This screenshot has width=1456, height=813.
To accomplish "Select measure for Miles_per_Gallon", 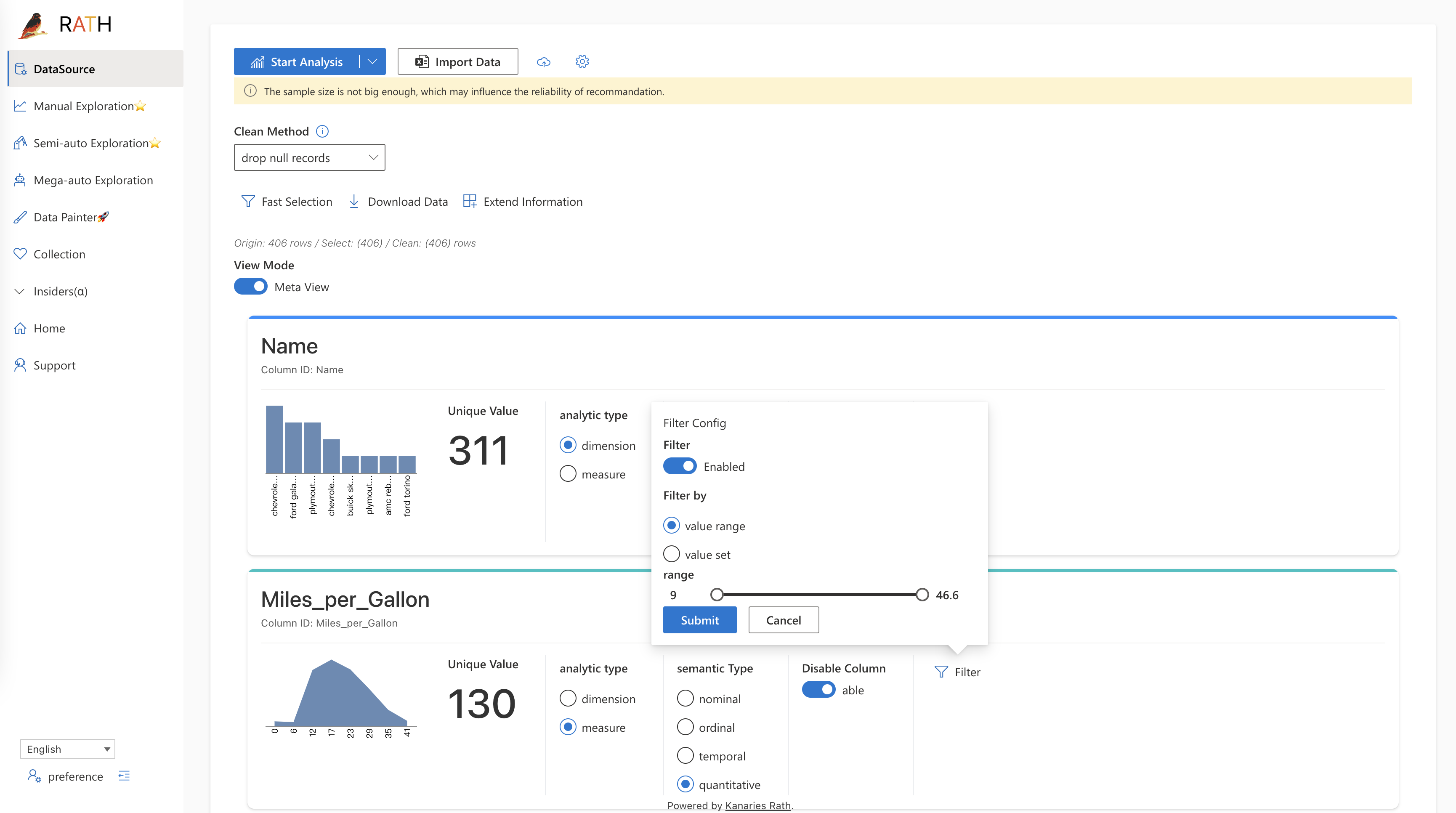I will pyautogui.click(x=568, y=727).
